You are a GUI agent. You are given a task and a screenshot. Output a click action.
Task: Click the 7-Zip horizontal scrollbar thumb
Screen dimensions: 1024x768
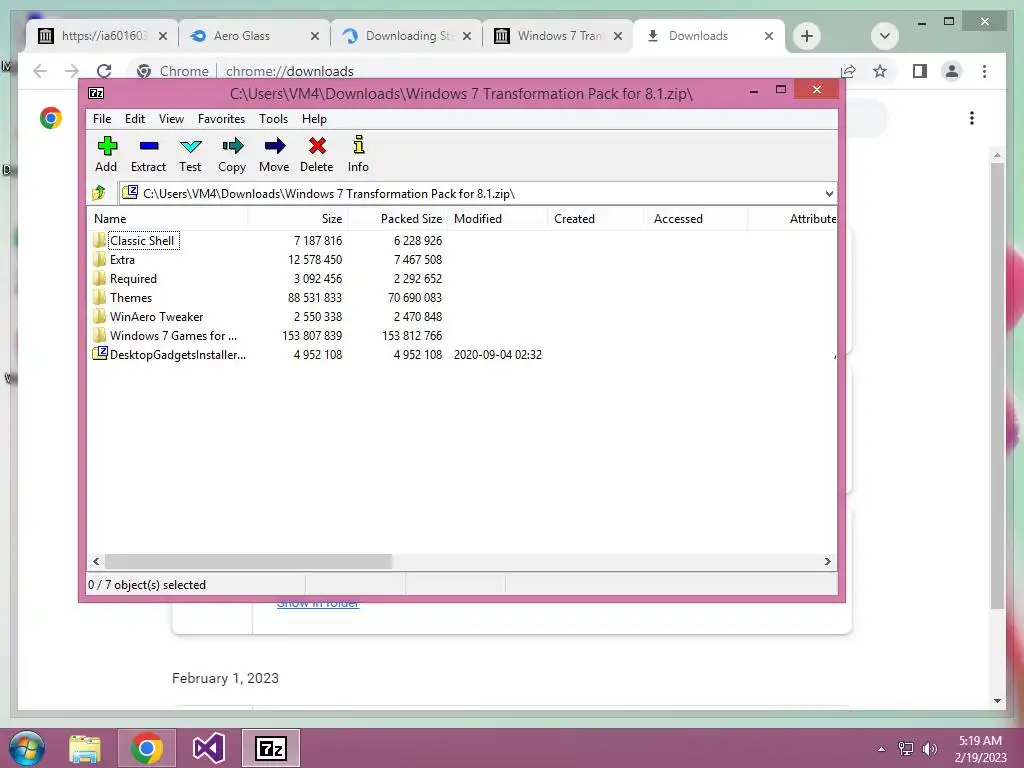coord(248,562)
